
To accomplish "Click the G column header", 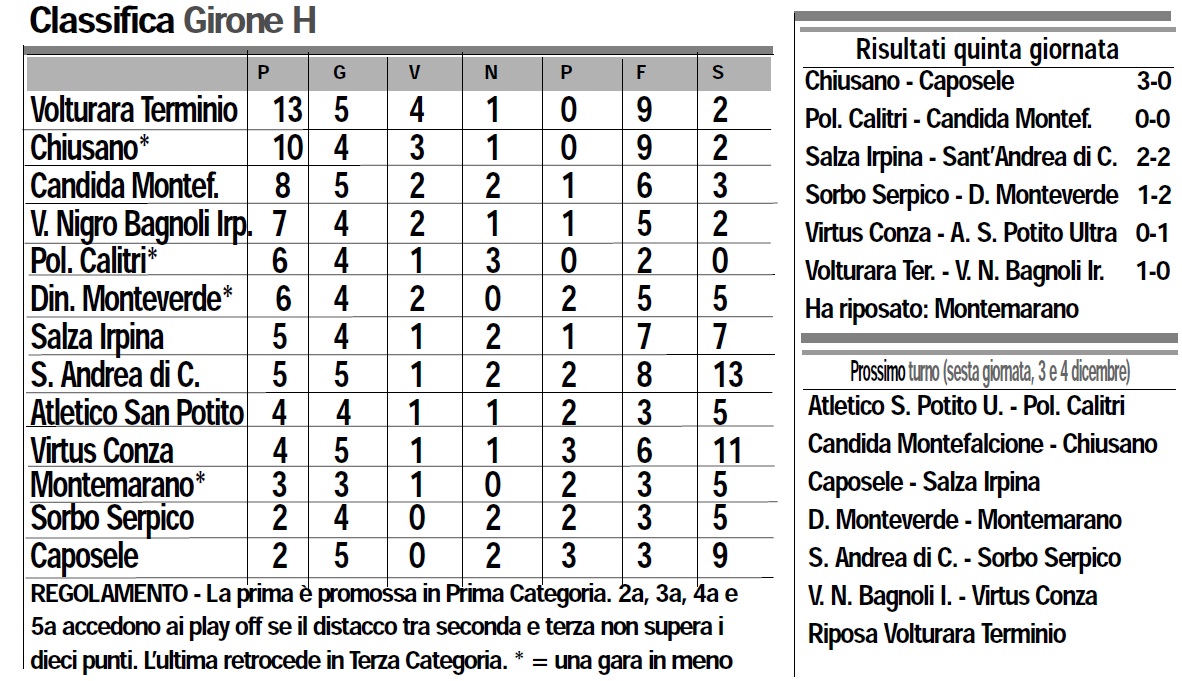I will (x=340, y=72).
